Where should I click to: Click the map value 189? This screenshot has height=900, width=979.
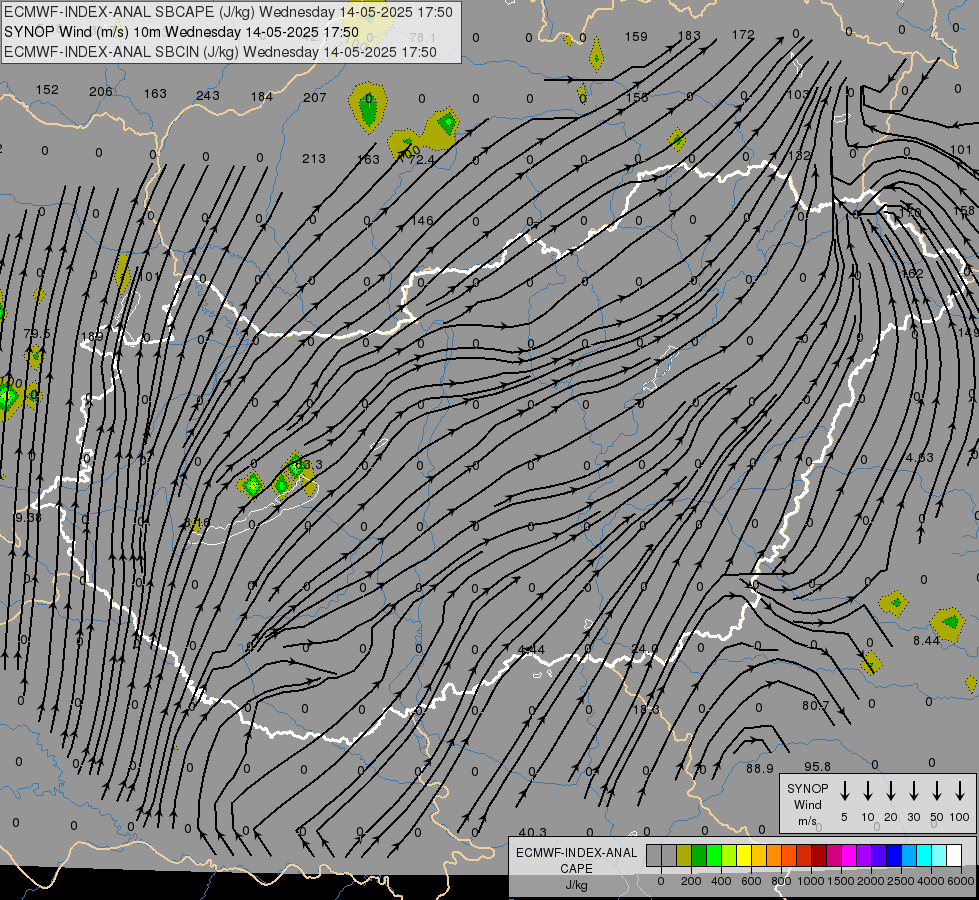coord(92,337)
